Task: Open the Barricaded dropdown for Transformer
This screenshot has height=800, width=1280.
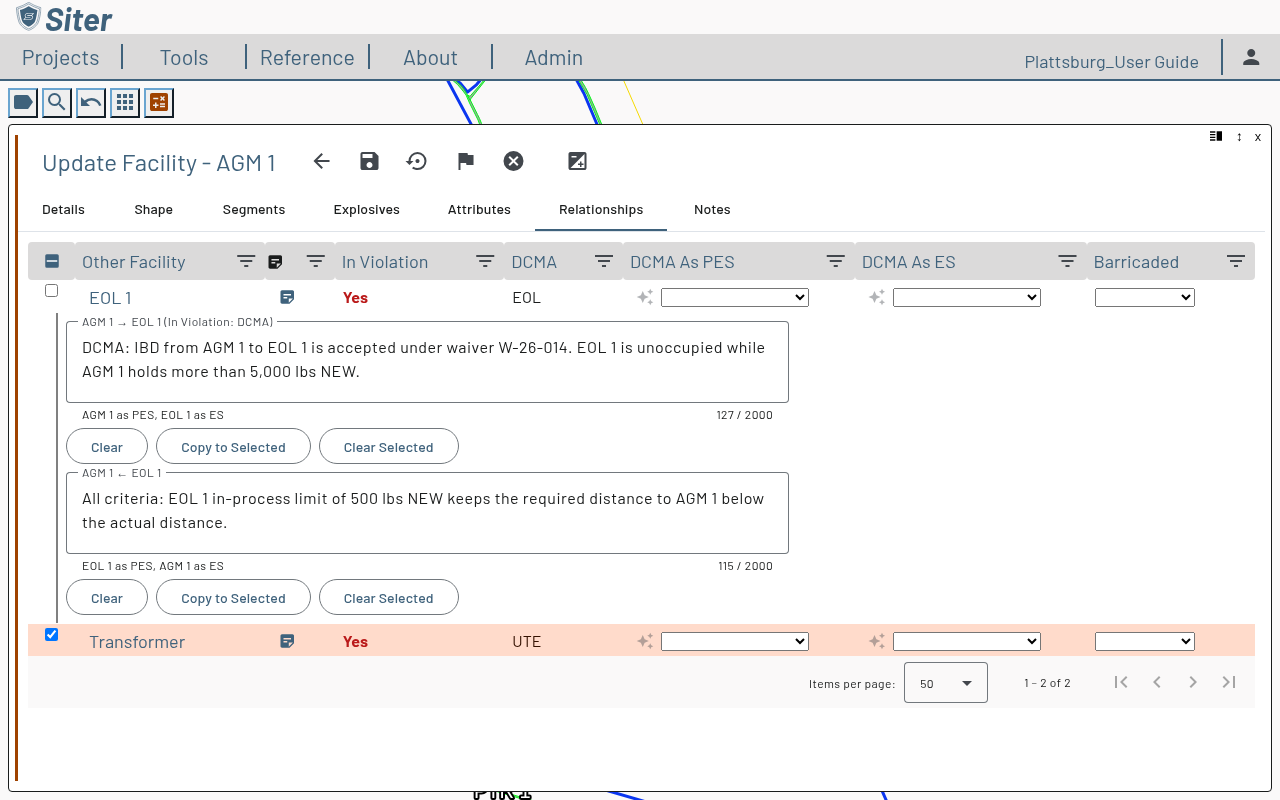Action: pos(1145,641)
